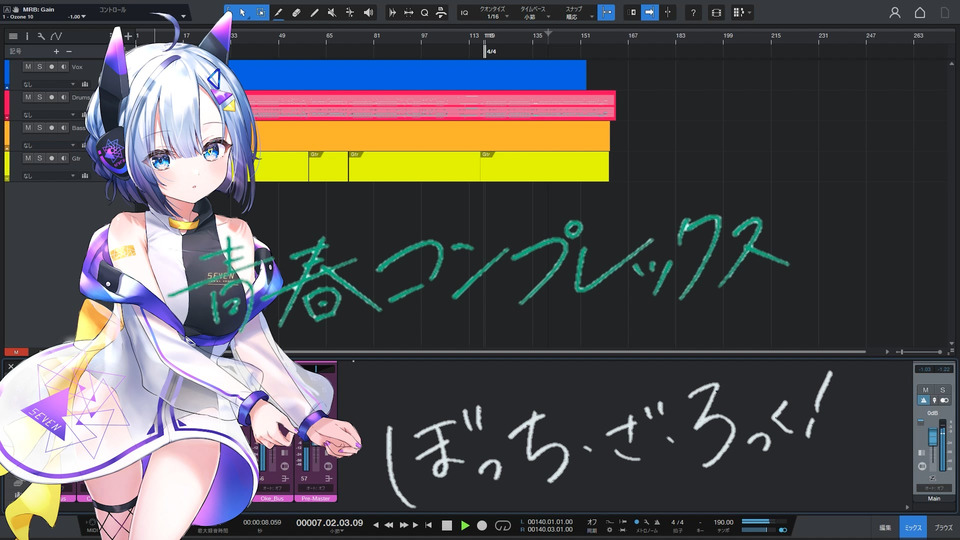Toggle the loop button in transport

(x=503, y=525)
